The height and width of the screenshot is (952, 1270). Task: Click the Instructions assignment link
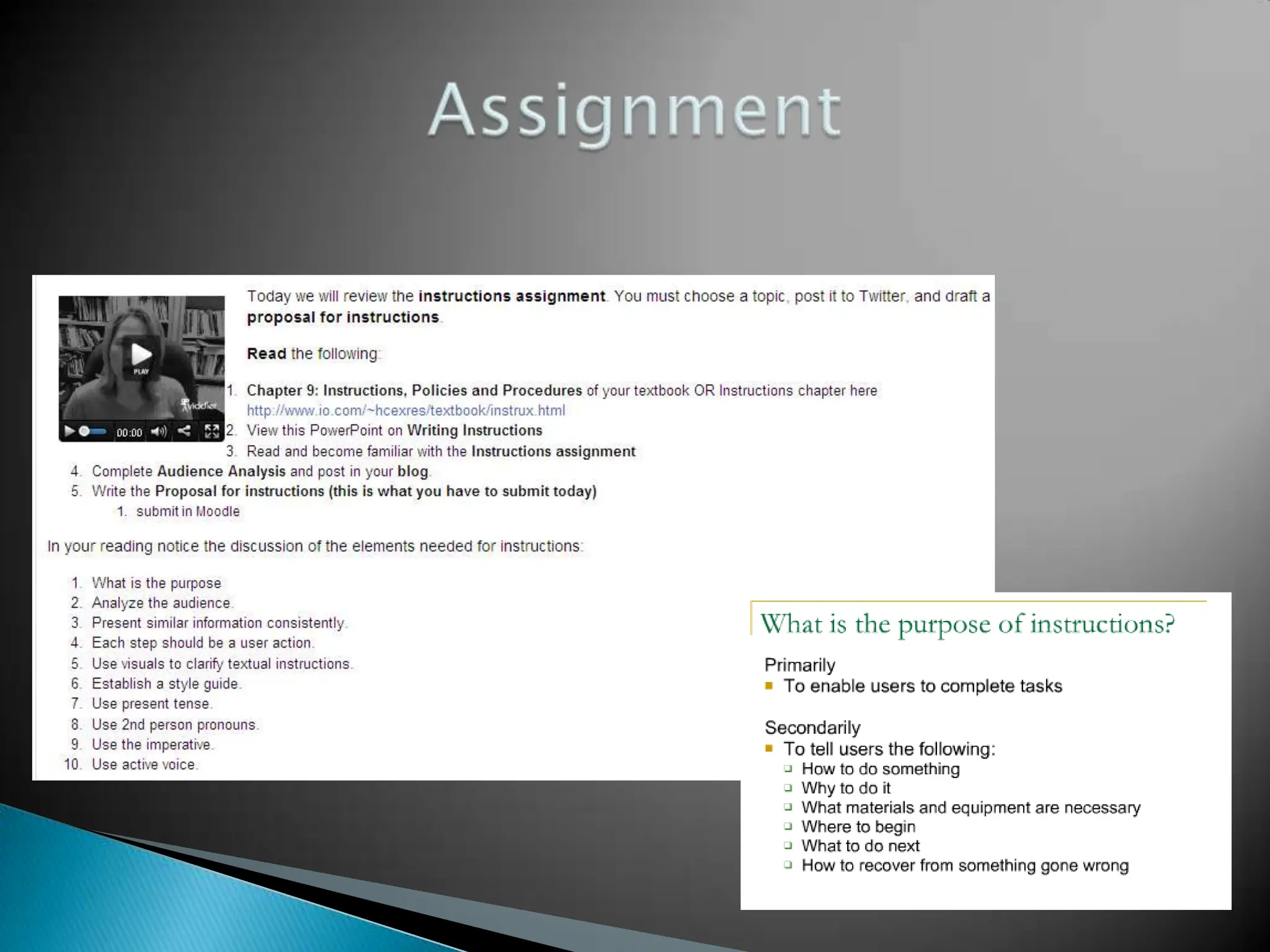point(553,451)
